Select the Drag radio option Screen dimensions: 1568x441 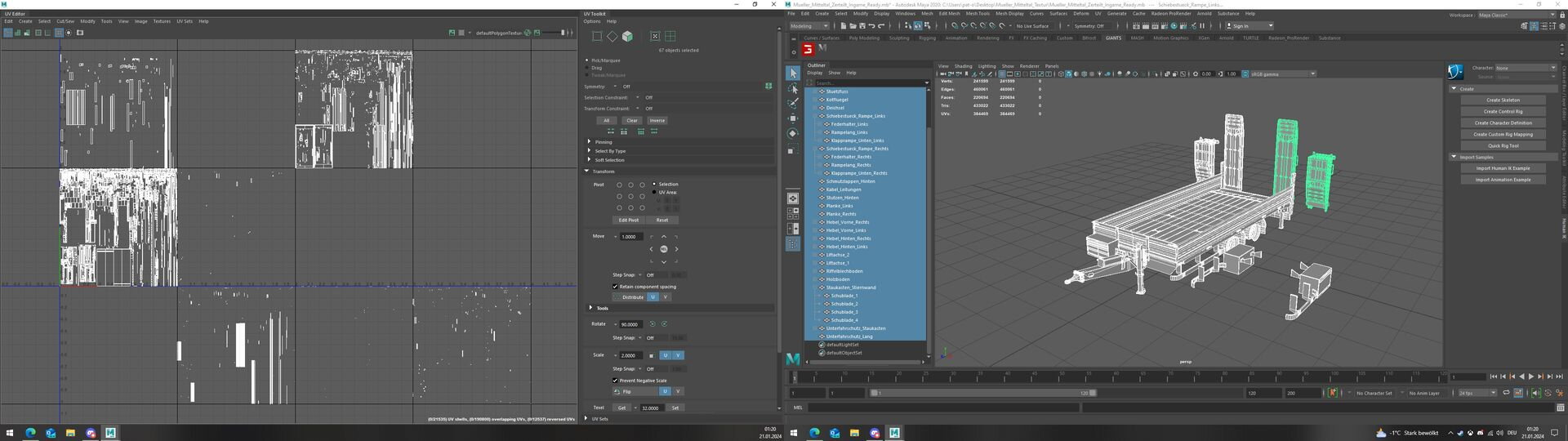coord(587,68)
